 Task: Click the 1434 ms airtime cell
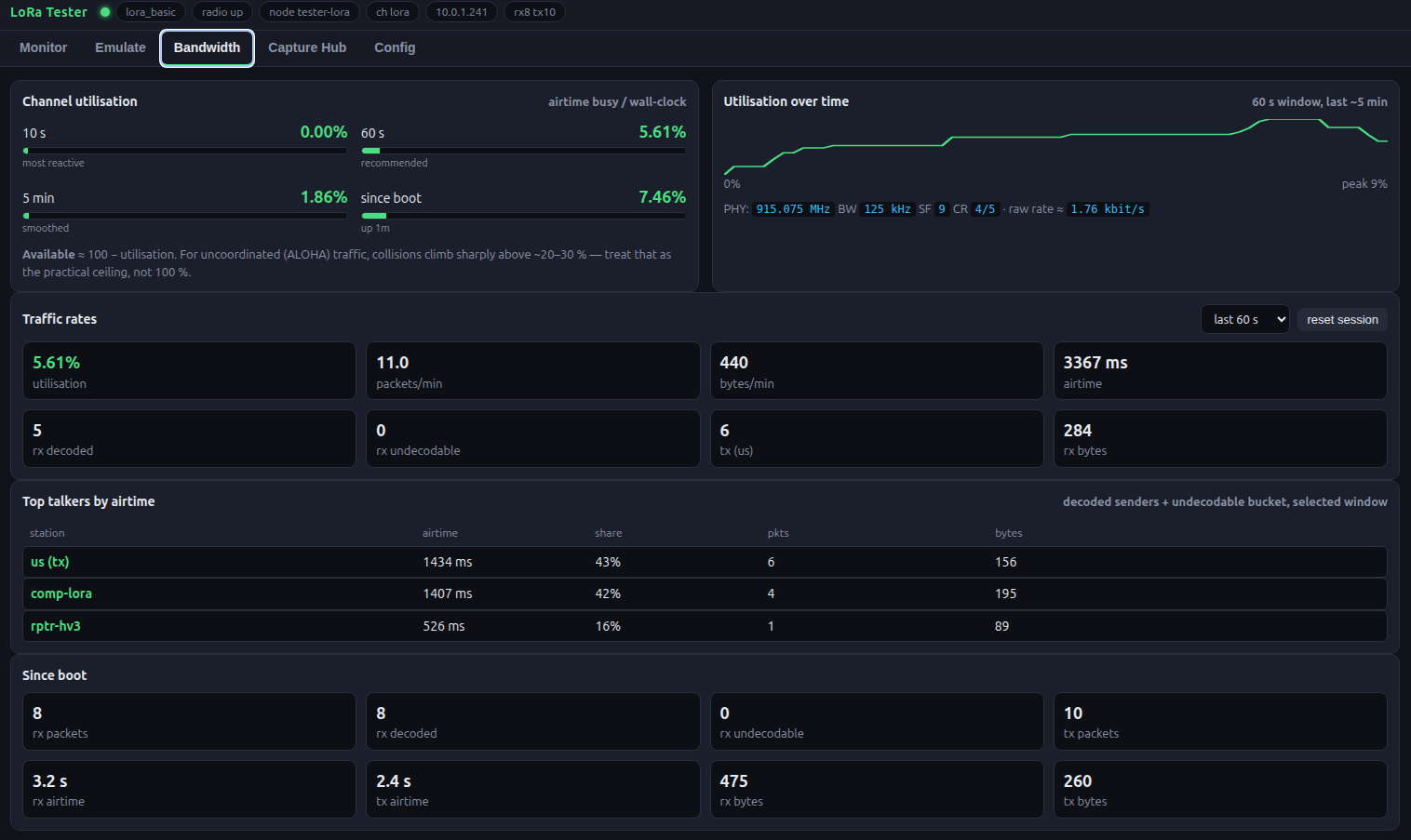448,562
